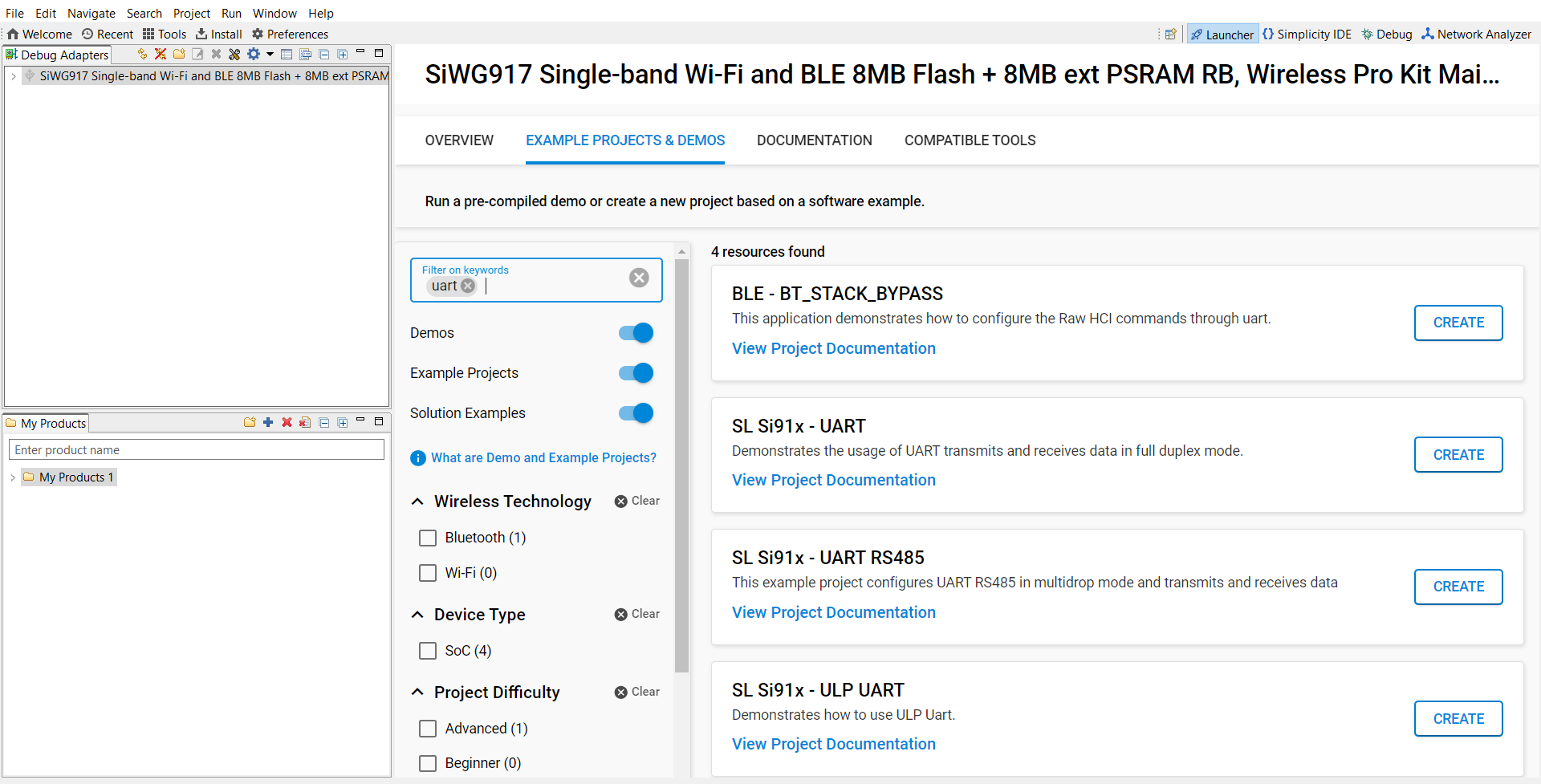This screenshot has height=784, width=1541.
Task: Collapse all in the My Products panel
Action: tap(324, 422)
